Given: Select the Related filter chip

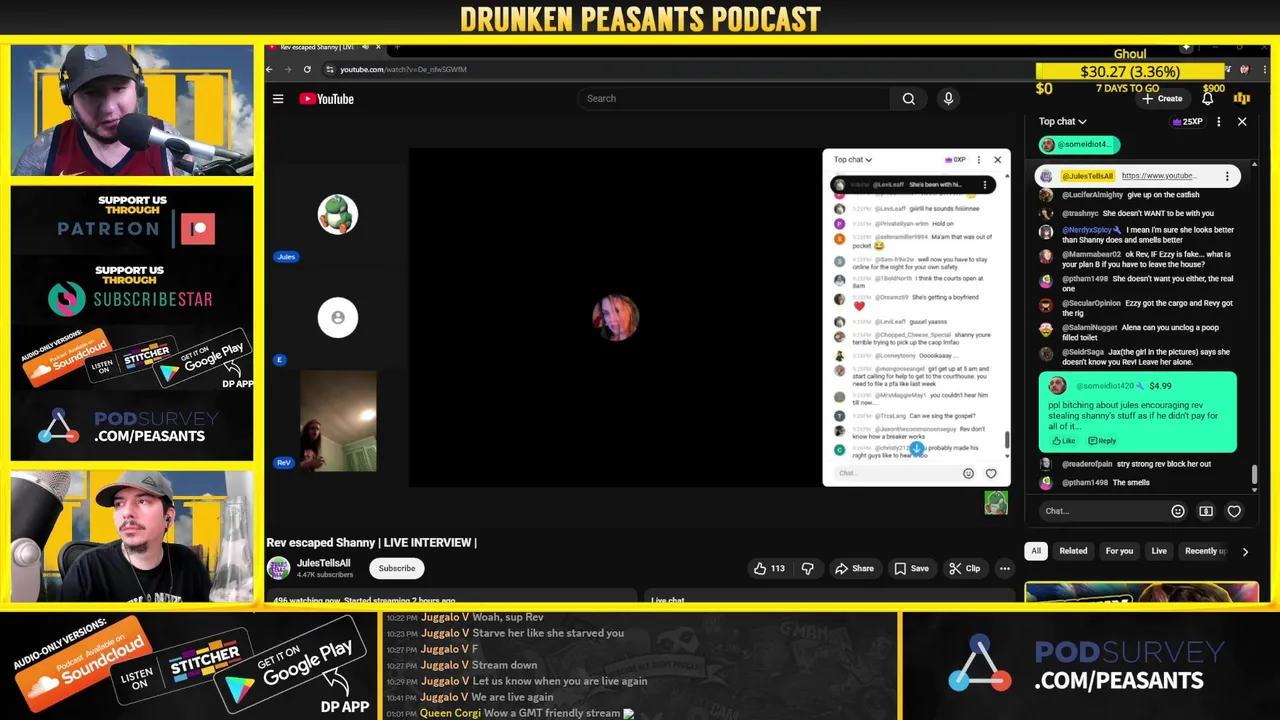Looking at the screenshot, I should tap(1073, 551).
